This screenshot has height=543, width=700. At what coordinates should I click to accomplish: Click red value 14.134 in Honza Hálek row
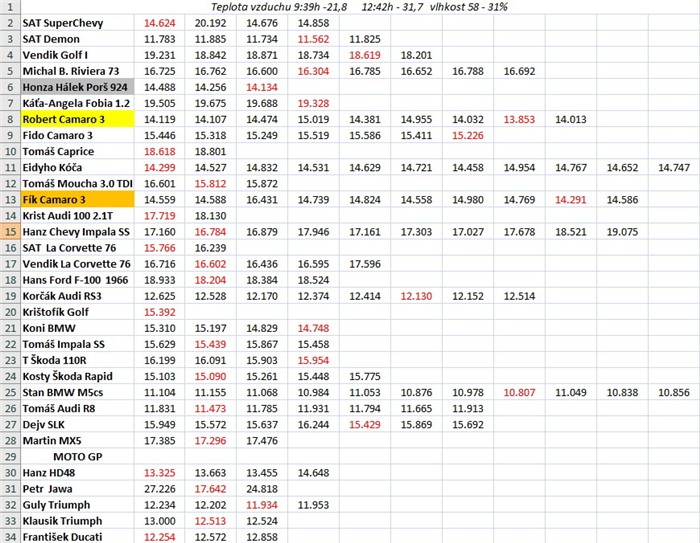[x=262, y=88]
